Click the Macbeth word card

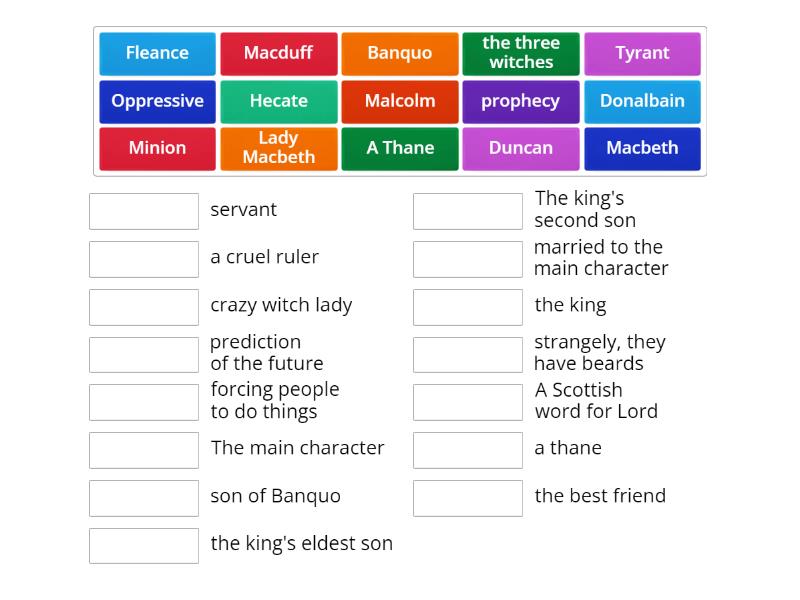(x=643, y=148)
